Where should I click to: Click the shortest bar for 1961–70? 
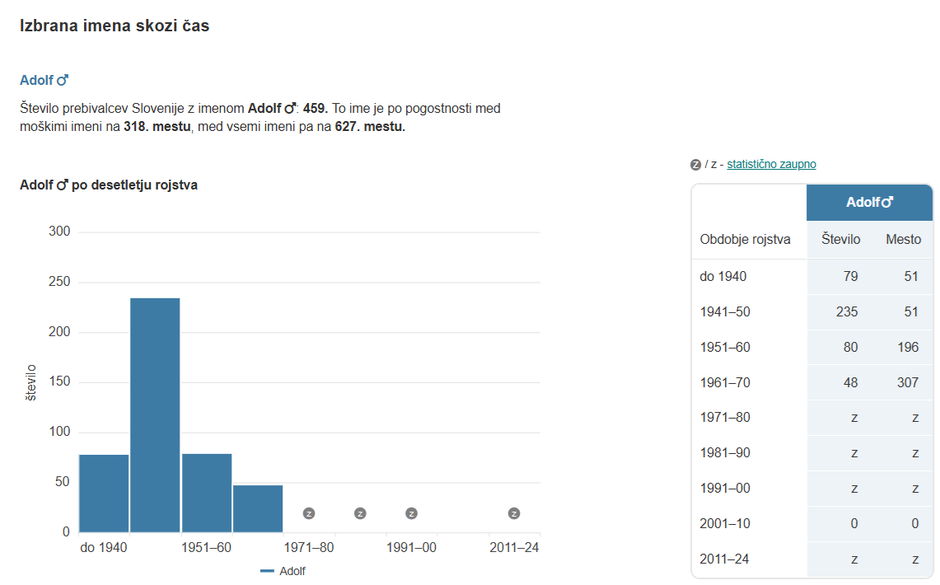coord(258,508)
